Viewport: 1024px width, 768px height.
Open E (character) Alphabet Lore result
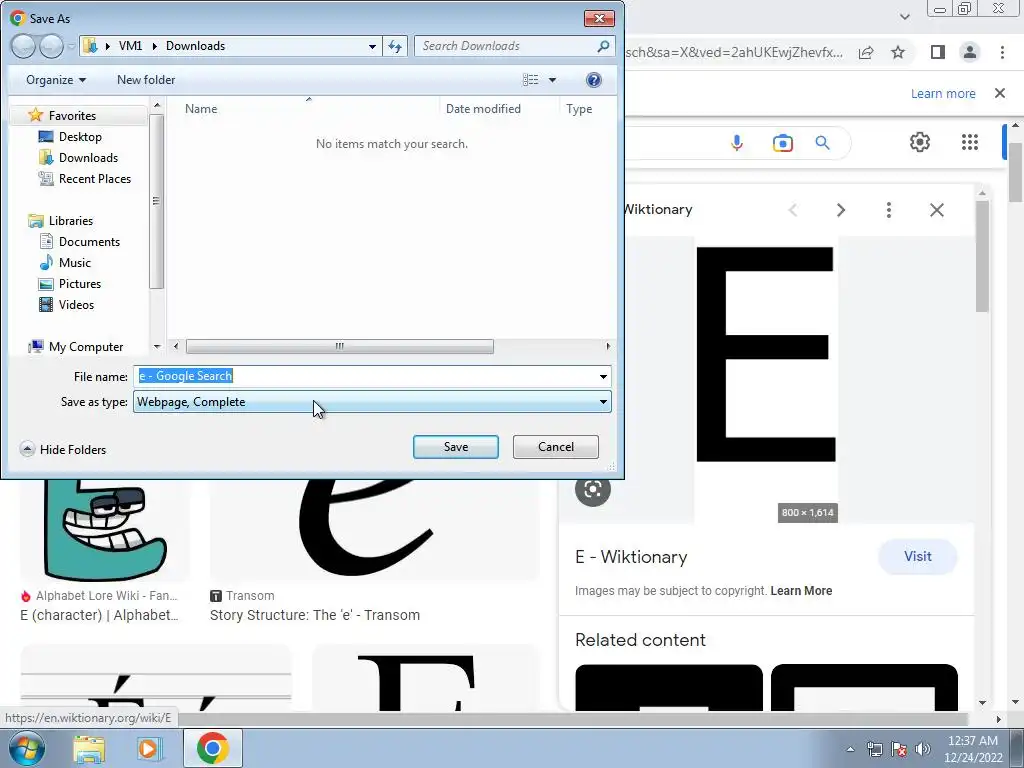click(99, 615)
